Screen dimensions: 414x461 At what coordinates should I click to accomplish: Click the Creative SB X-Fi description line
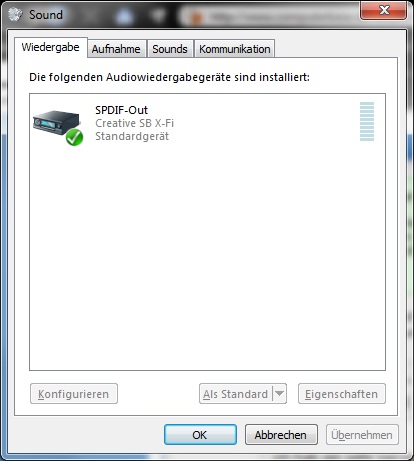[x=134, y=123]
